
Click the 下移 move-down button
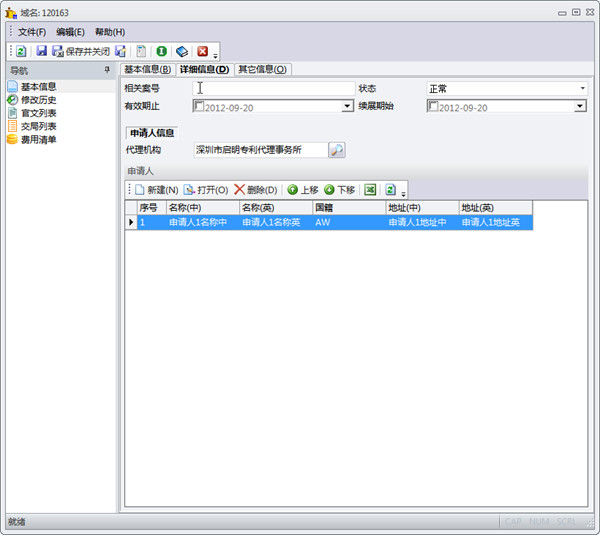coord(339,190)
